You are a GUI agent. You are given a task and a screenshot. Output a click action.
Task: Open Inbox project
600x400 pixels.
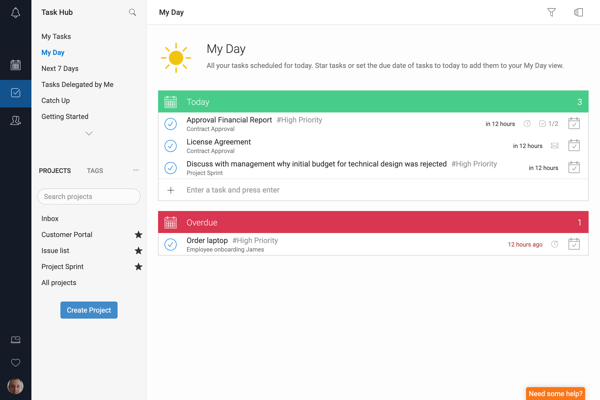(50, 219)
